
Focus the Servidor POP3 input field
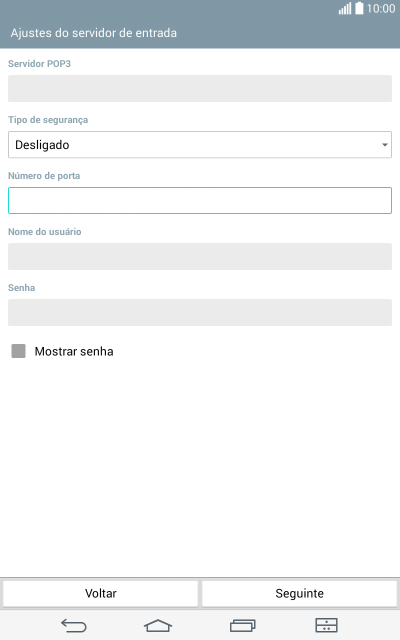coord(200,89)
